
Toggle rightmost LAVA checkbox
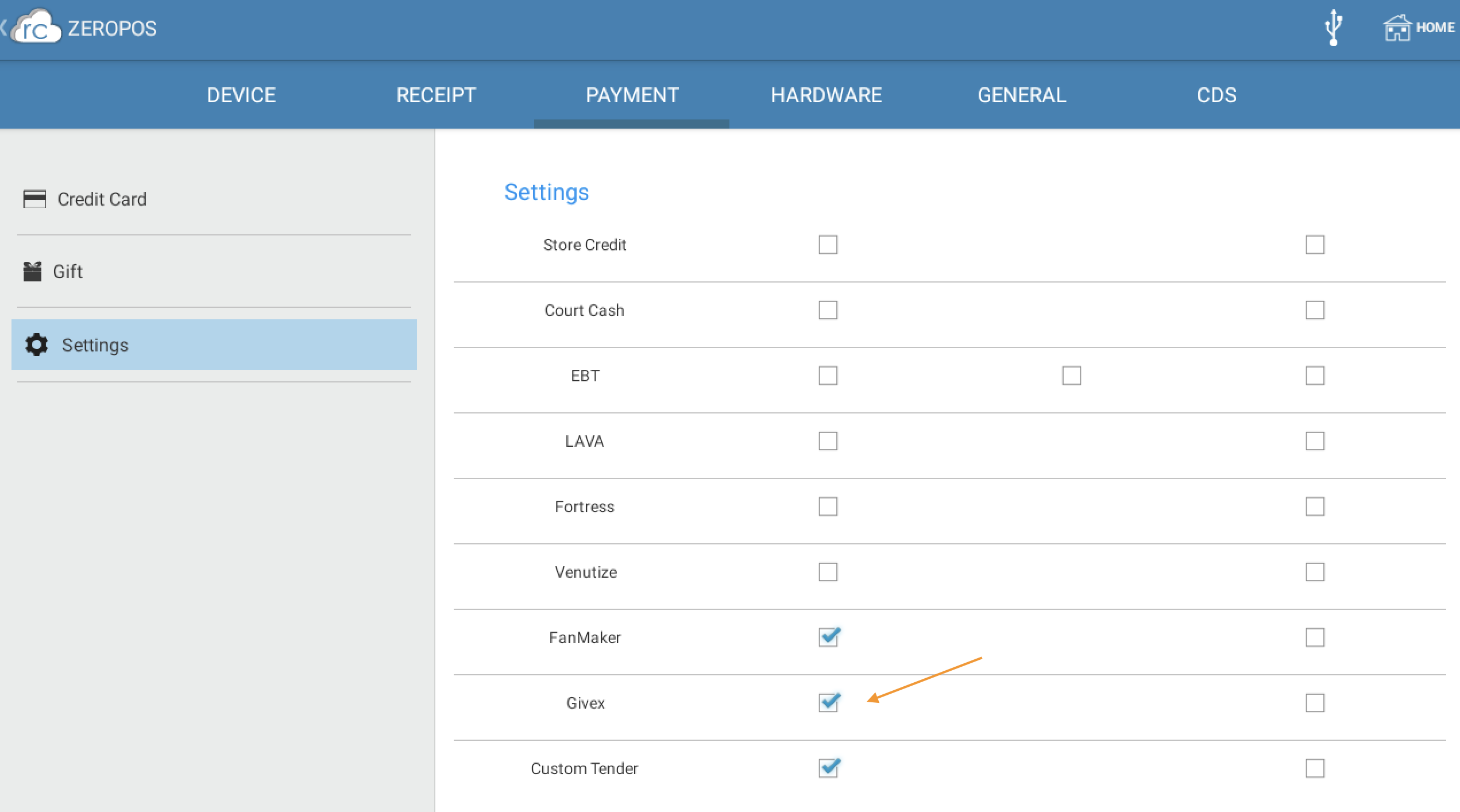(x=1315, y=441)
